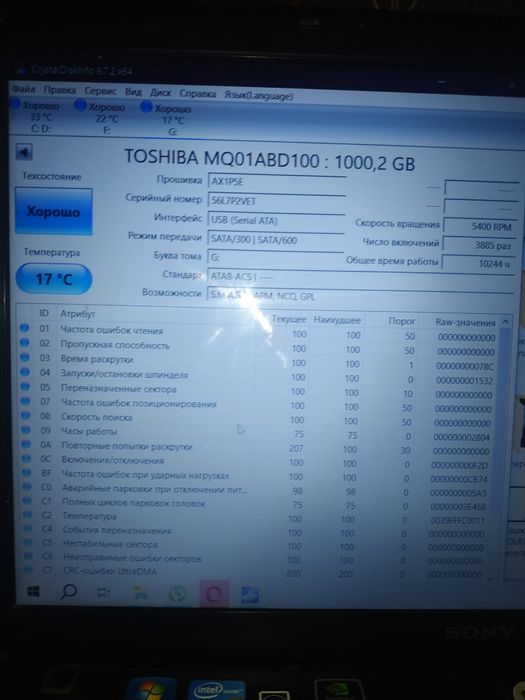Click the 5400 RPM rotation speed field
Viewport: 525px width, 700px height.
point(480,227)
